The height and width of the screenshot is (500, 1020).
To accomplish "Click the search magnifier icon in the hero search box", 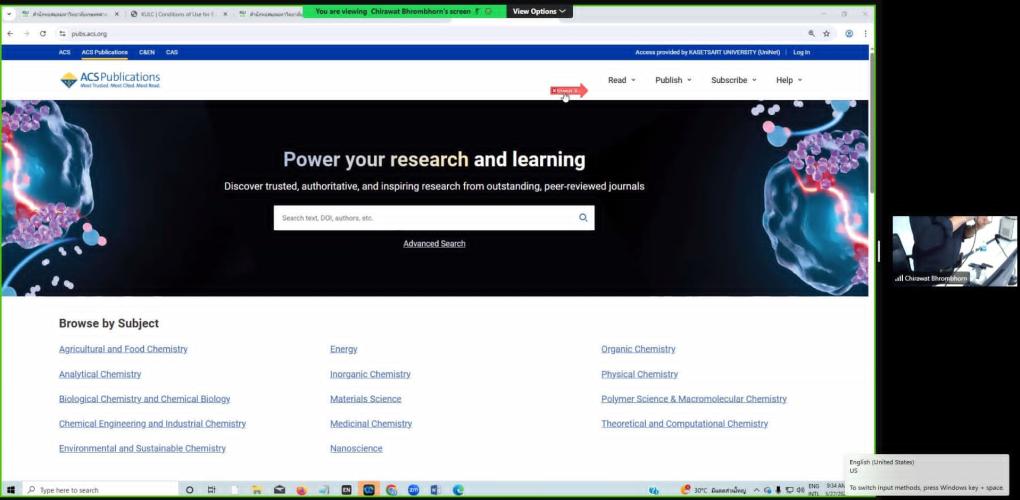I will click(x=583, y=217).
